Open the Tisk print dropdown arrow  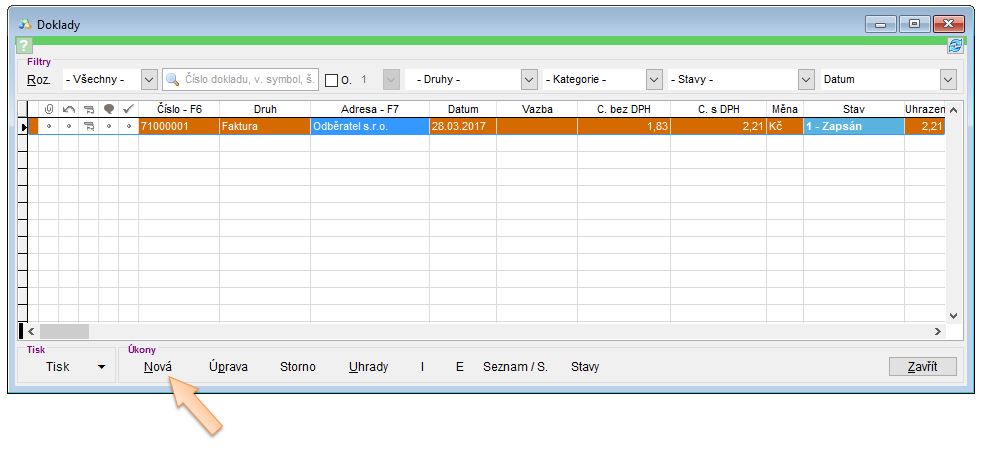[101, 367]
